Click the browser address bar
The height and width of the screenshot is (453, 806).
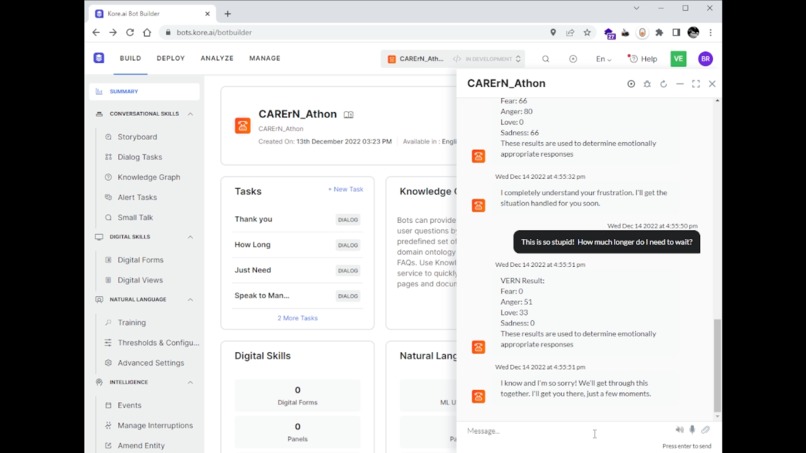pos(355,32)
